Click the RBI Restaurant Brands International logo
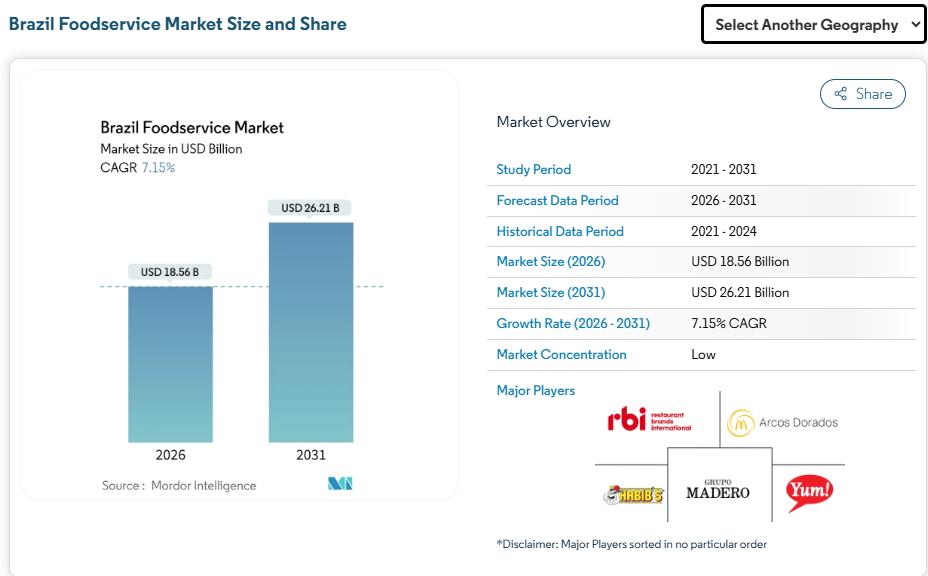This screenshot has height=576, width=928. pyautogui.click(x=649, y=421)
